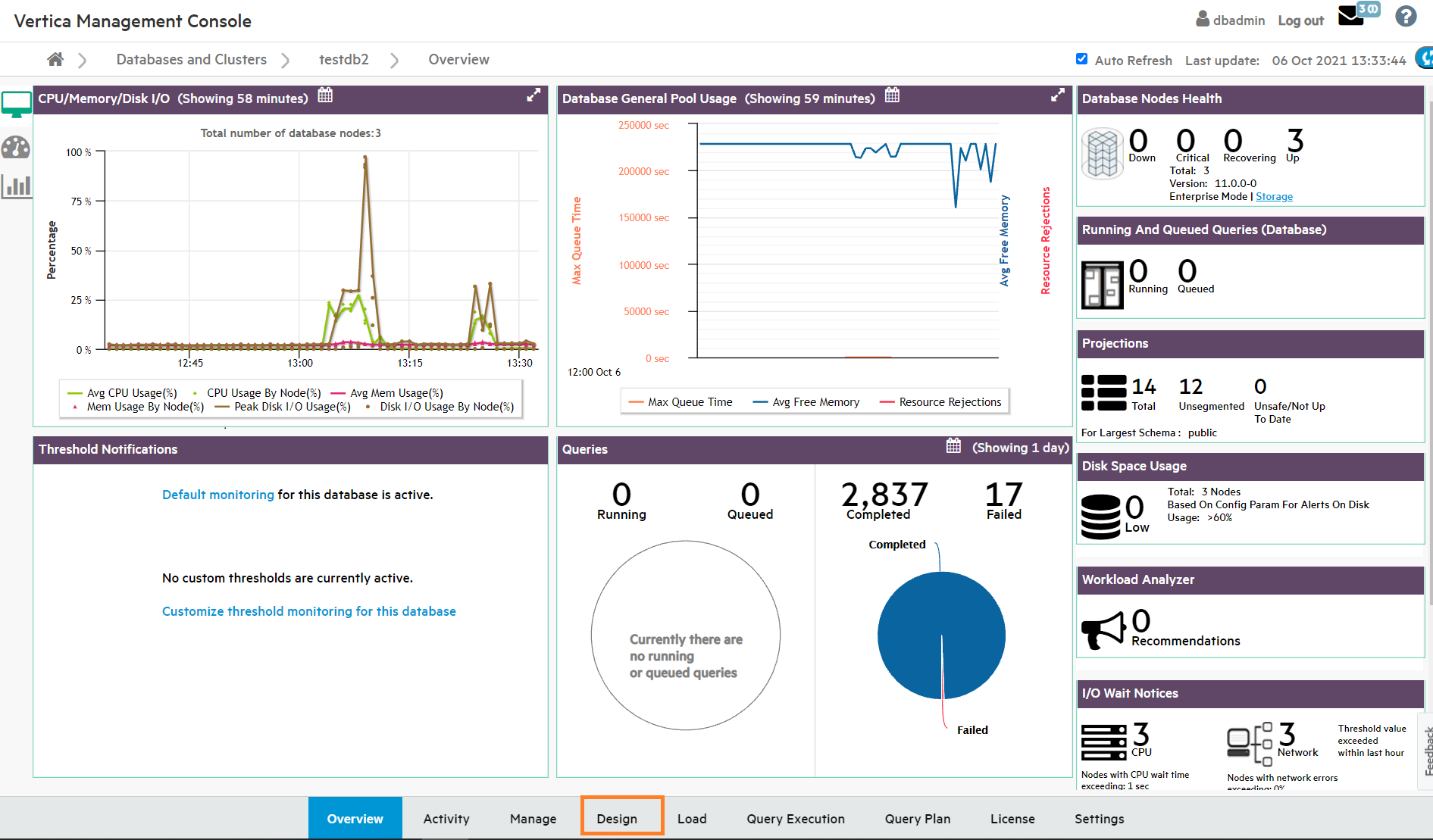Click the home icon in breadcrumb
Viewport: 1433px width, 840px height.
(55, 59)
